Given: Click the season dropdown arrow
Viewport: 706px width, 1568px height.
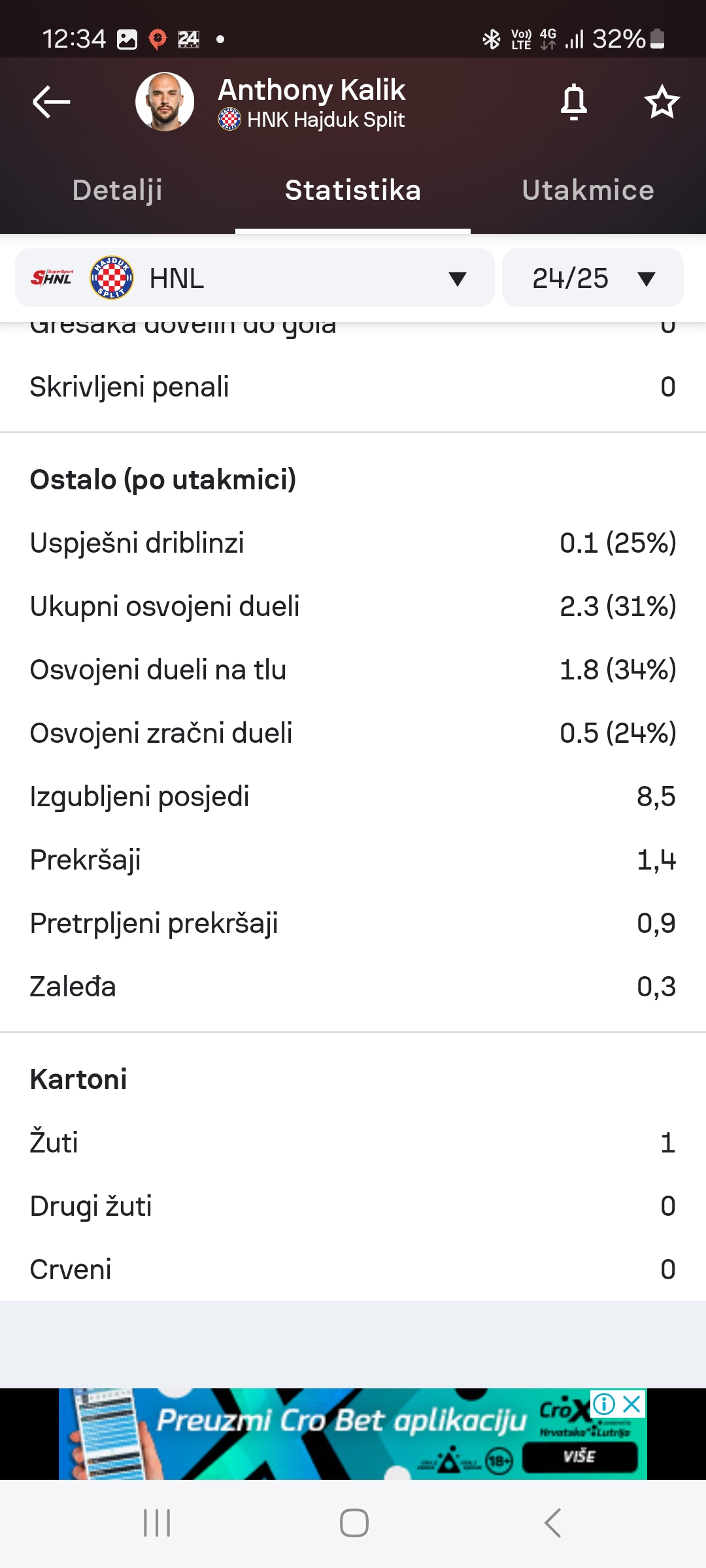Looking at the screenshot, I should (x=647, y=280).
